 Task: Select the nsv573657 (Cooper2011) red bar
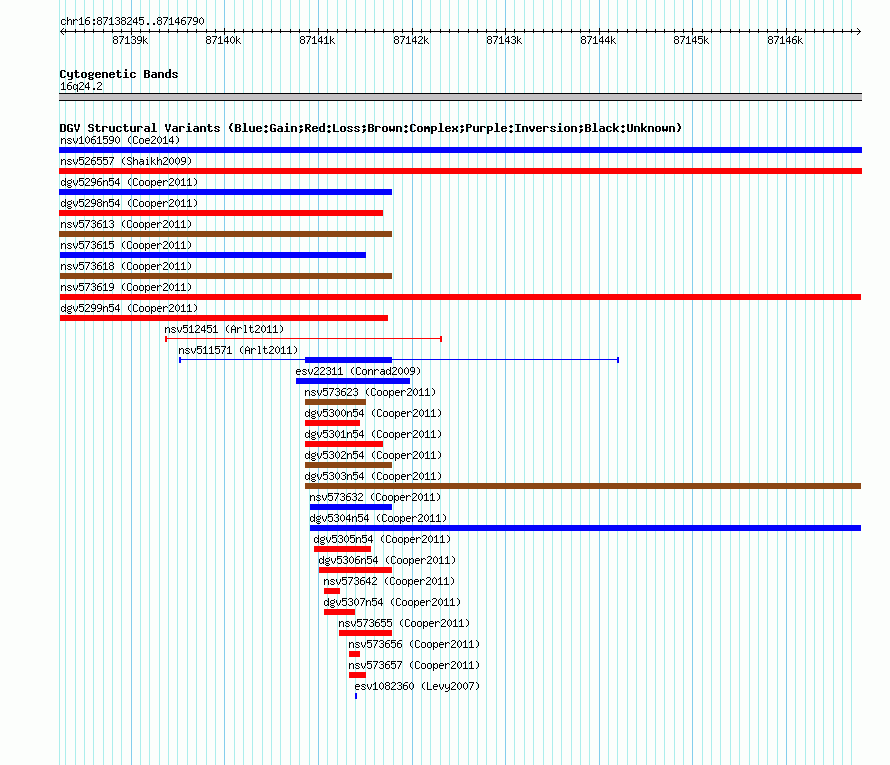(358, 675)
